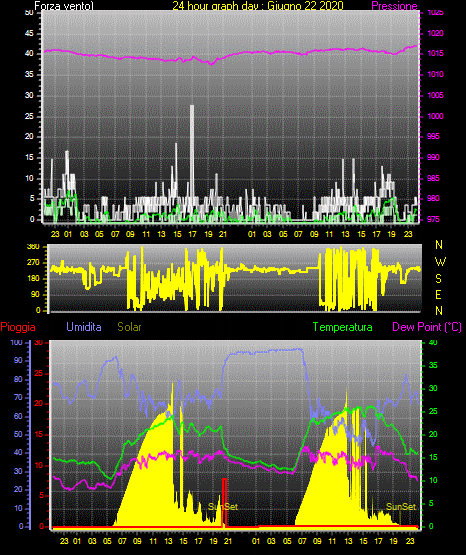This screenshot has width=466, height=555.
Task: Click the 45 value on wind speed axis
Action: [29, 33]
